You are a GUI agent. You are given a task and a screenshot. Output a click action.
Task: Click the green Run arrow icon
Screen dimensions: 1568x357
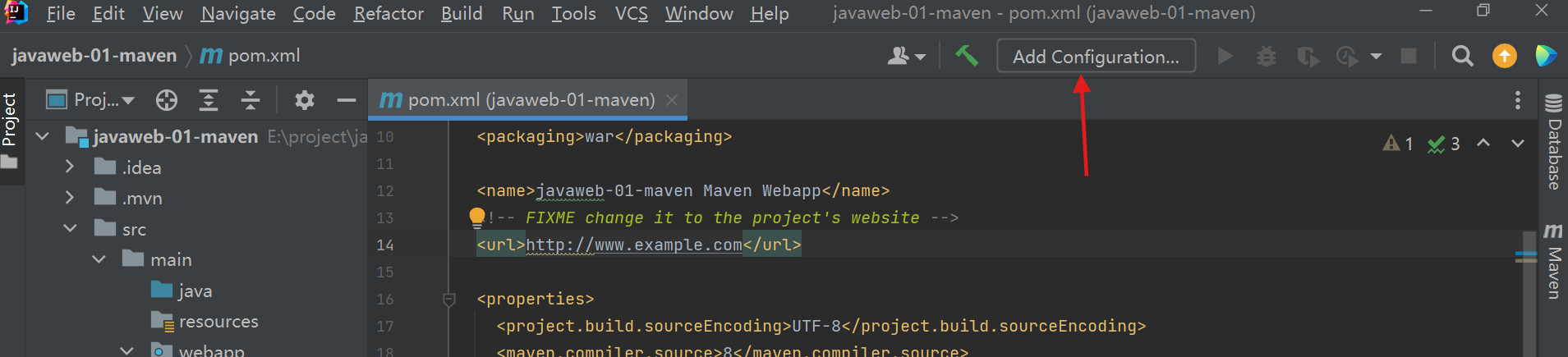[x=1225, y=56]
